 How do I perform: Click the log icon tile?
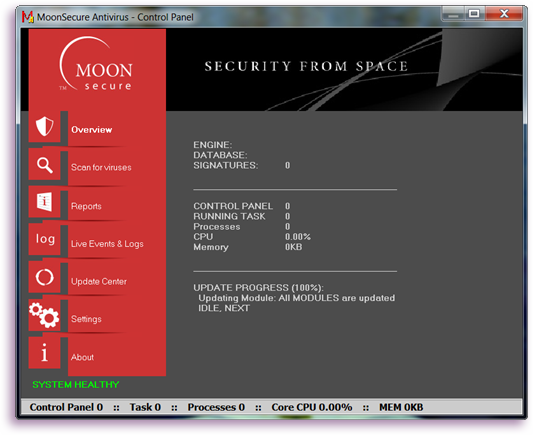click(x=45, y=239)
